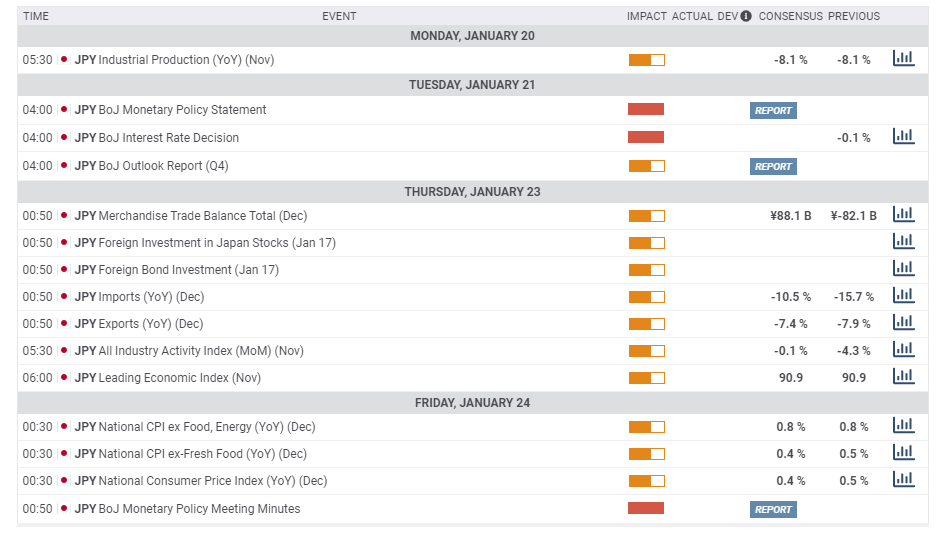Click the IMPACT column header
This screenshot has height=535, width=937.
[x=647, y=16]
